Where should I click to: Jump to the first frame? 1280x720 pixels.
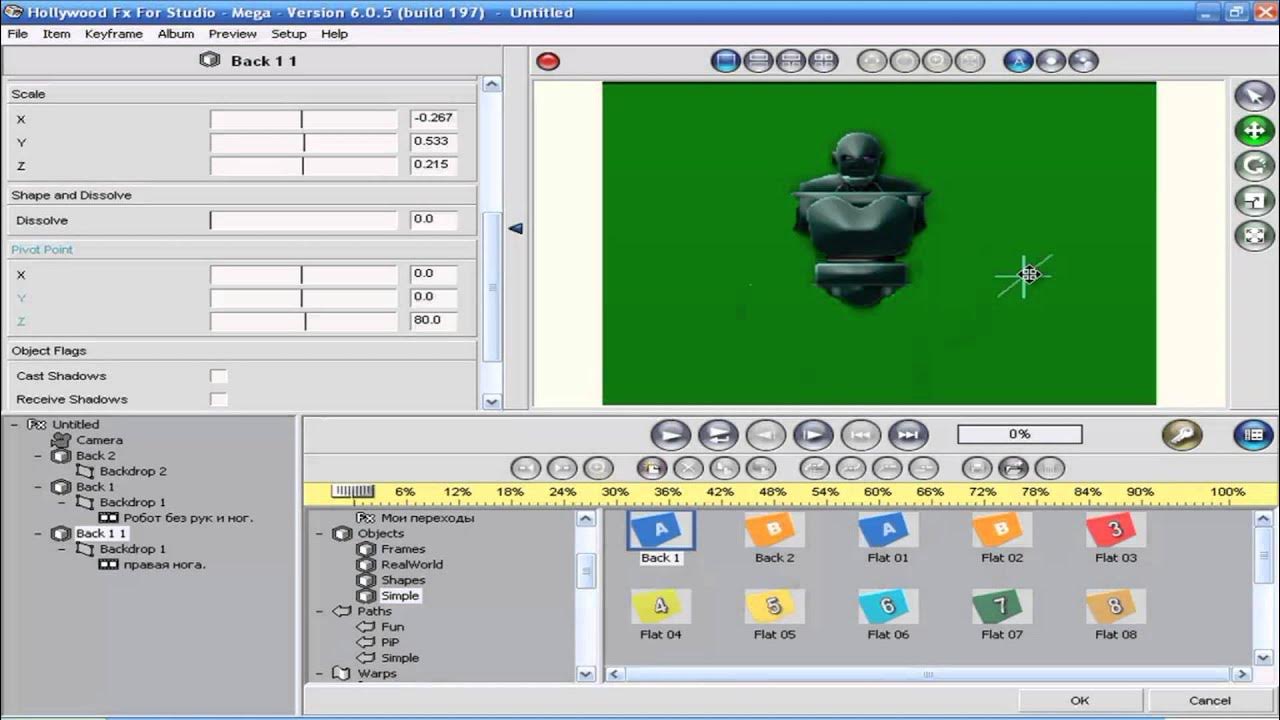click(x=861, y=435)
